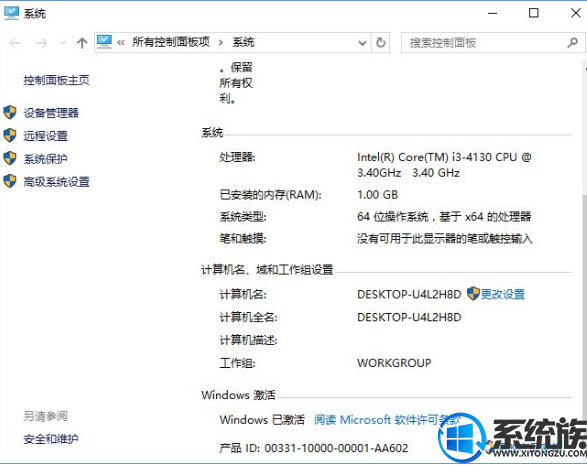Focus the 搜索控制面板 search field
This screenshot has width=587, height=466.
493,43
